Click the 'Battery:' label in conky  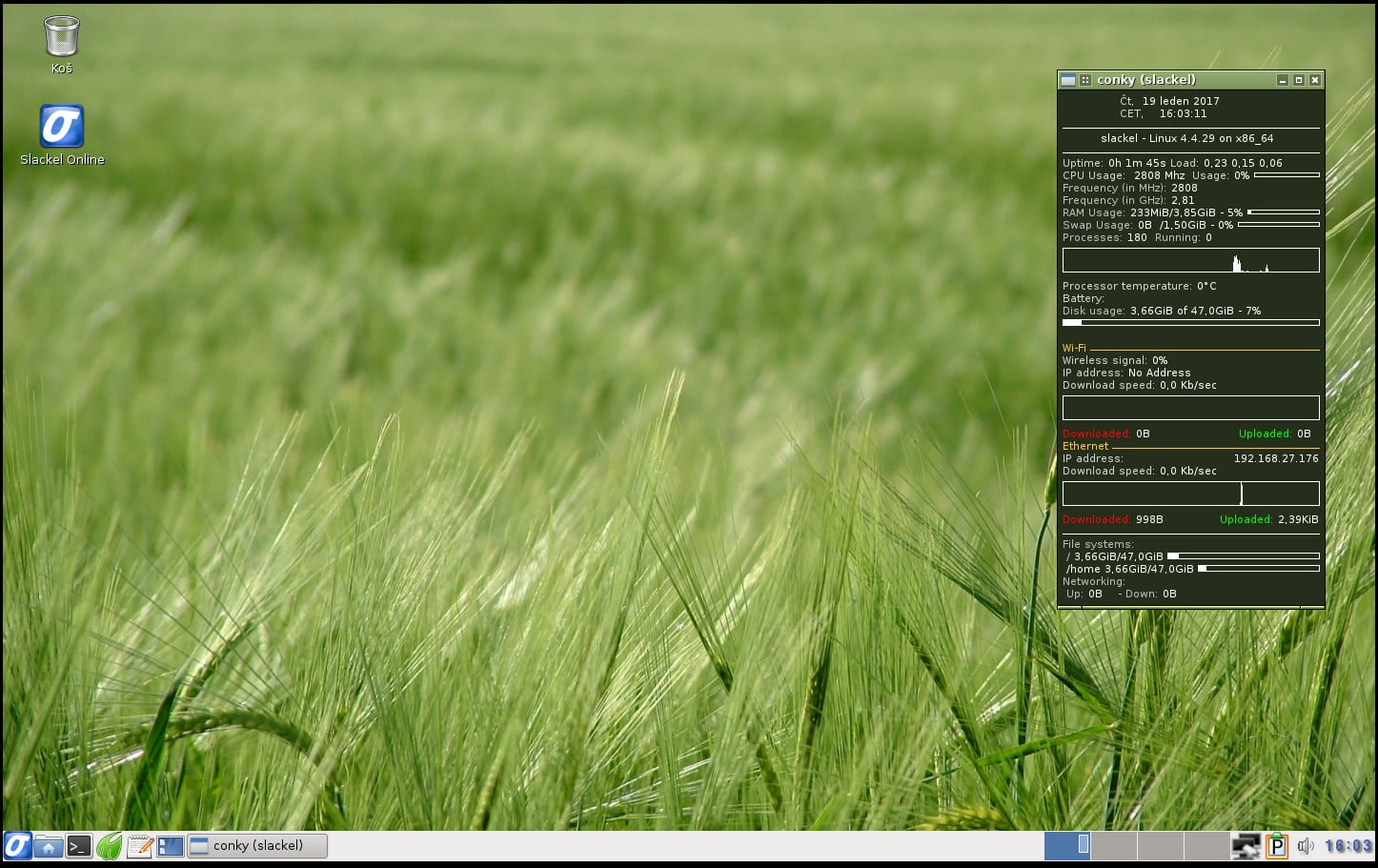click(x=1084, y=298)
